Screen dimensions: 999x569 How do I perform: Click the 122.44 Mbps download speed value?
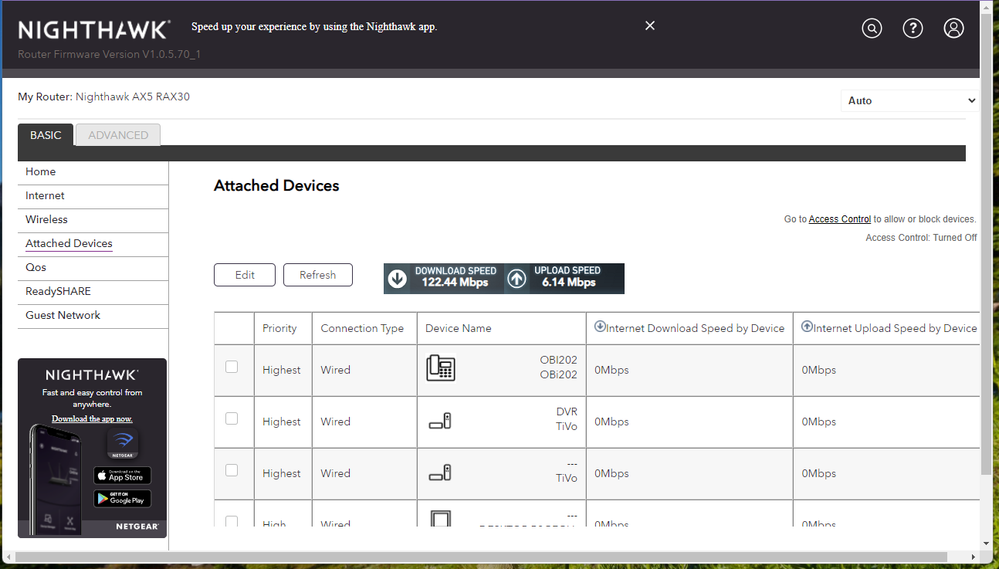pyautogui.click(x=455, y=282)
